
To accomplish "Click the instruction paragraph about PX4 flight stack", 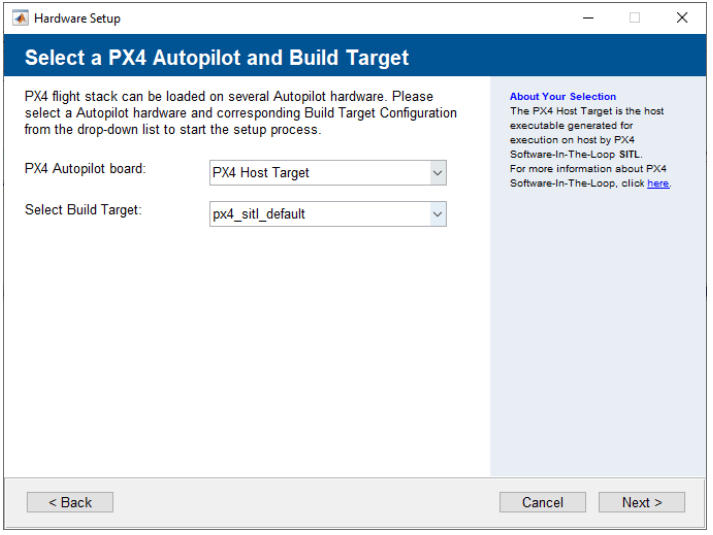I will [x=241, y=113].
